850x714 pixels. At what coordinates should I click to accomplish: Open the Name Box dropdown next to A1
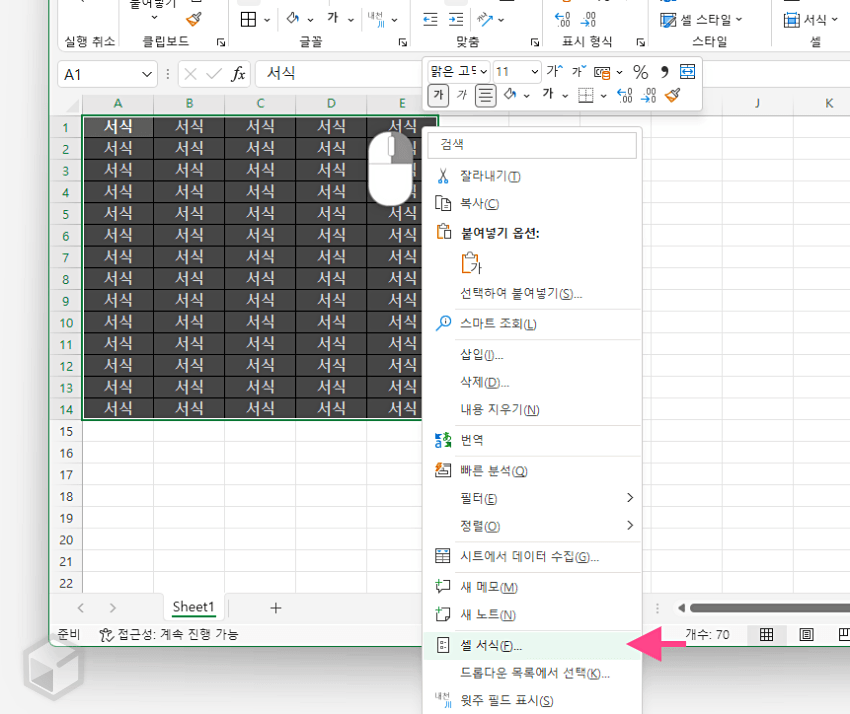(x=146, y=74)
